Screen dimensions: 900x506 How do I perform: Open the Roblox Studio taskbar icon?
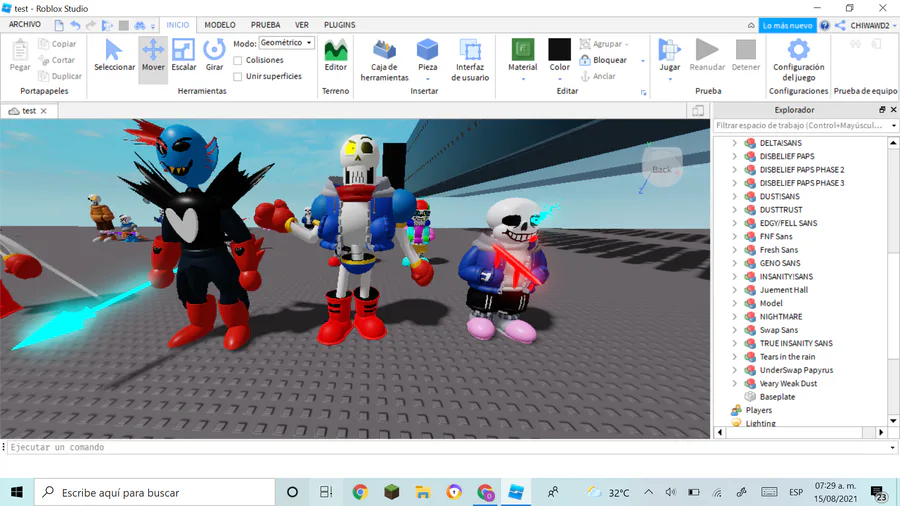tap(515, 492)
